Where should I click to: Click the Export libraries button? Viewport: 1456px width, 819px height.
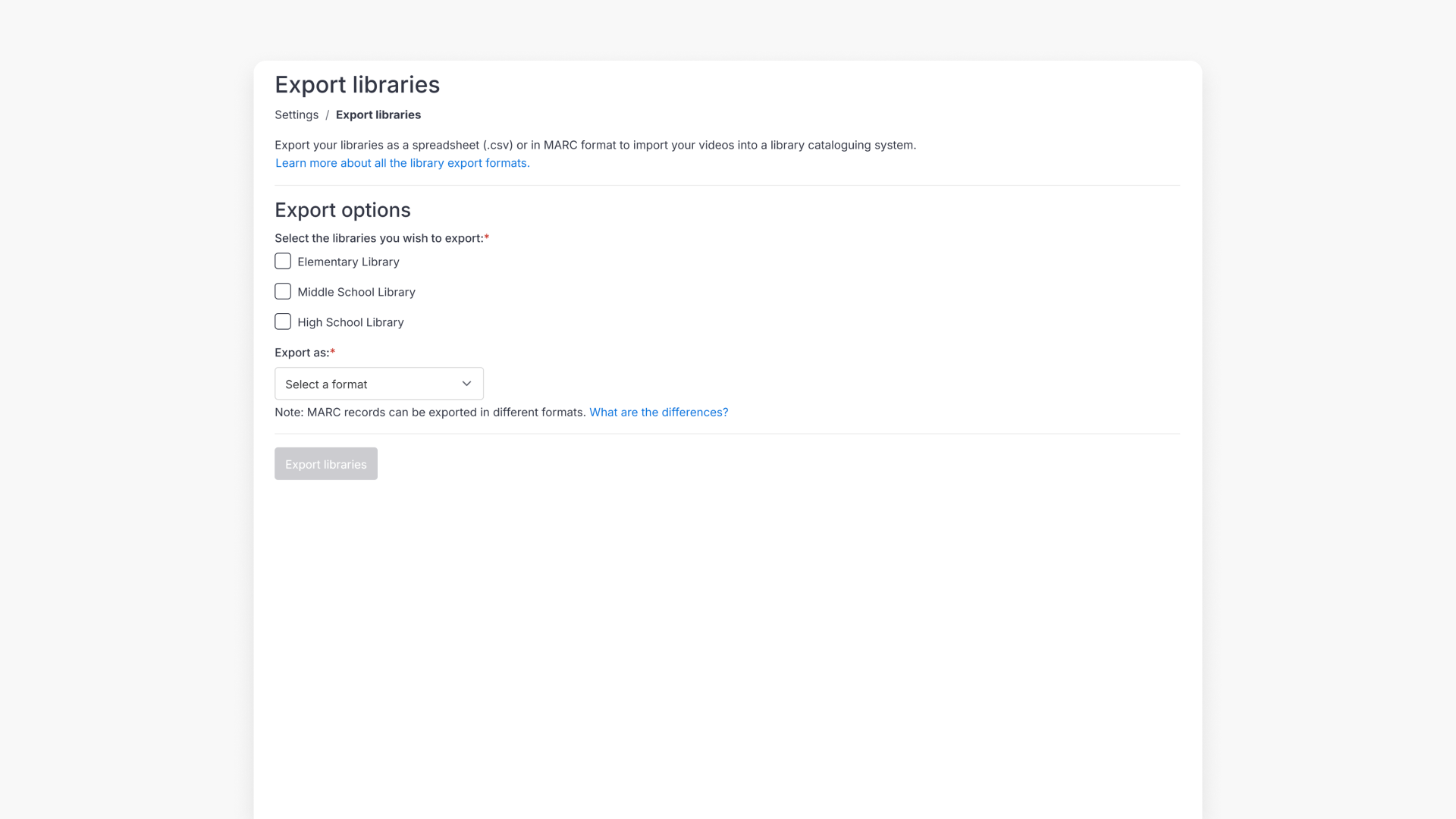point(325,463)
